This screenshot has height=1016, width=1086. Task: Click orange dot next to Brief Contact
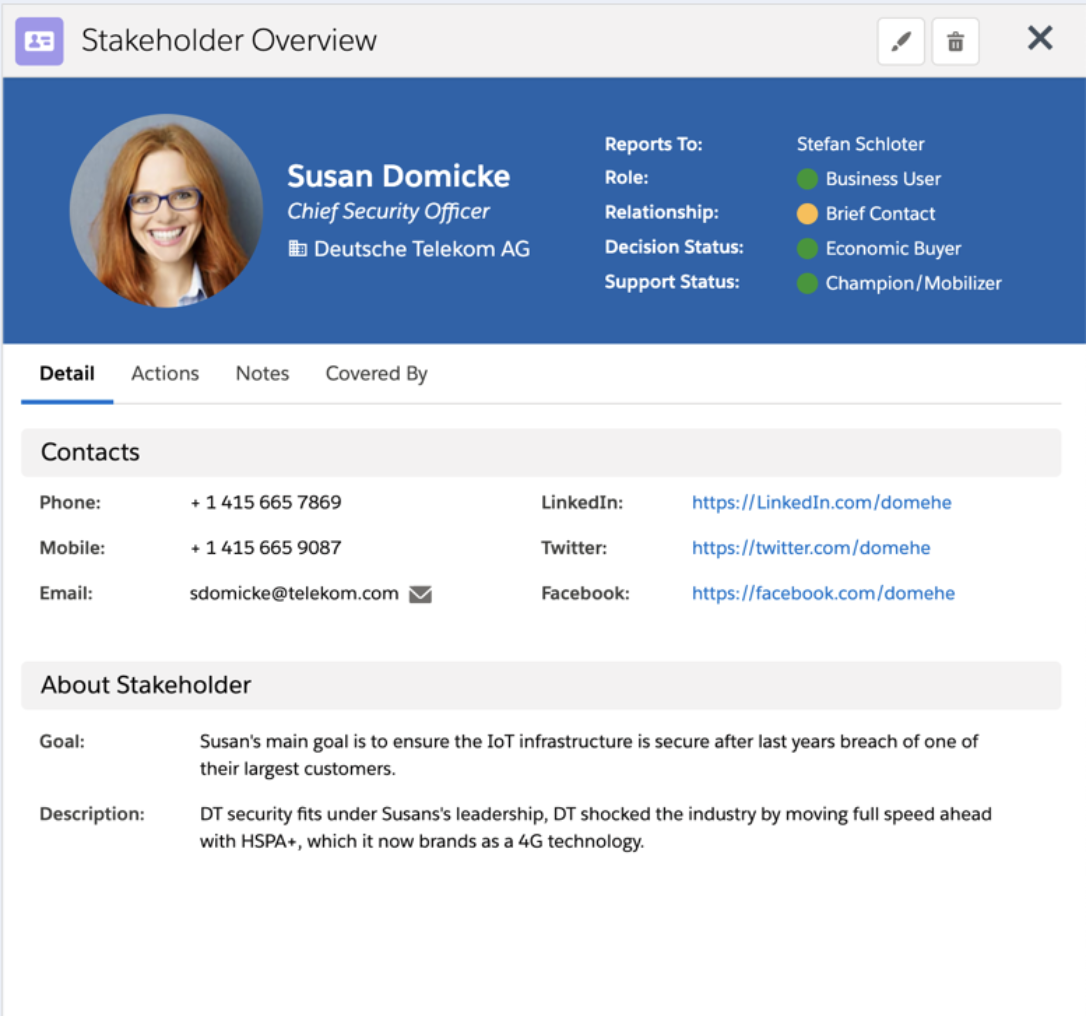[x=807, y=213]
